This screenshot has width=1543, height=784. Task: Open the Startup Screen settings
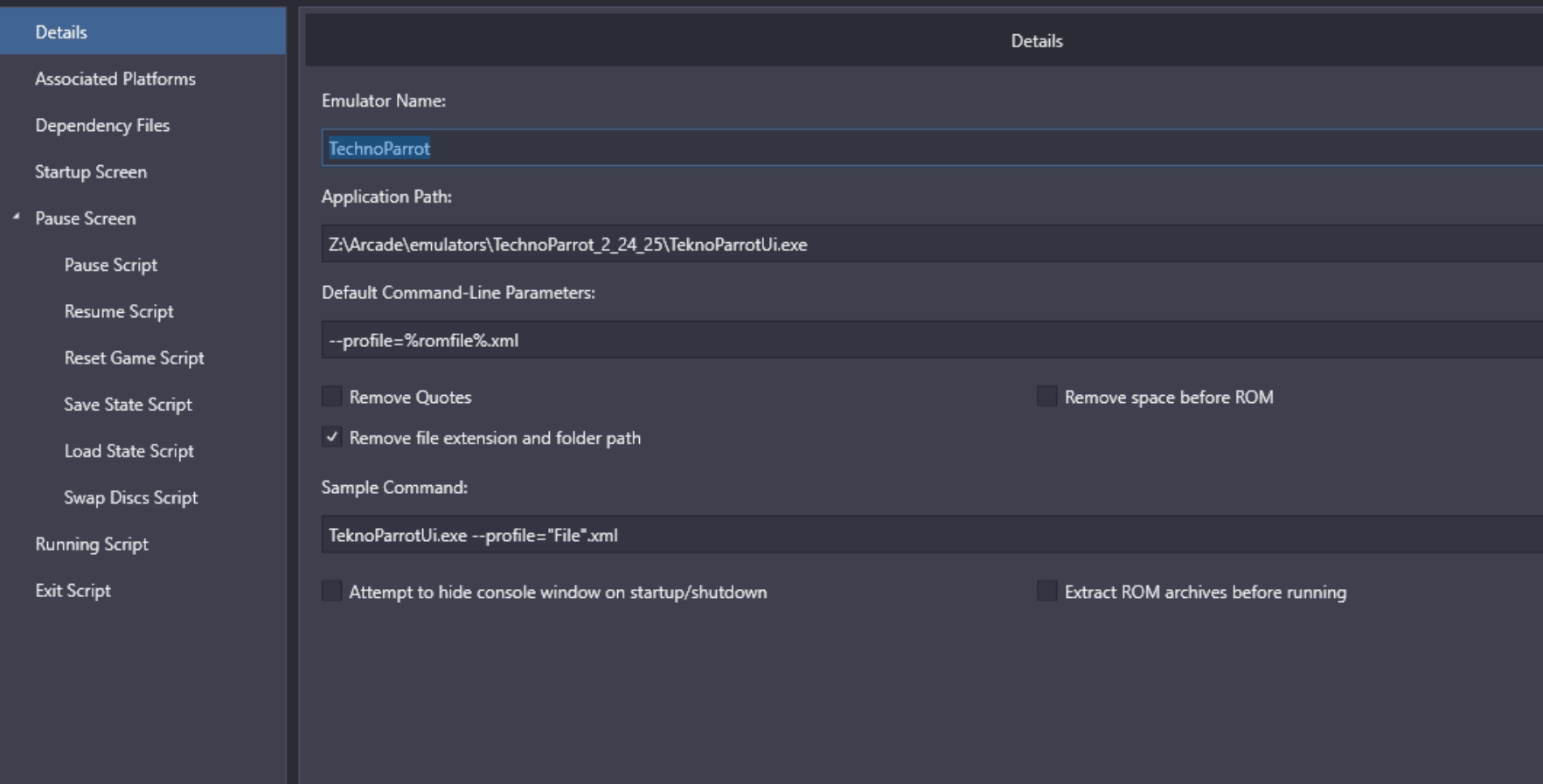[x=91, y=171]
